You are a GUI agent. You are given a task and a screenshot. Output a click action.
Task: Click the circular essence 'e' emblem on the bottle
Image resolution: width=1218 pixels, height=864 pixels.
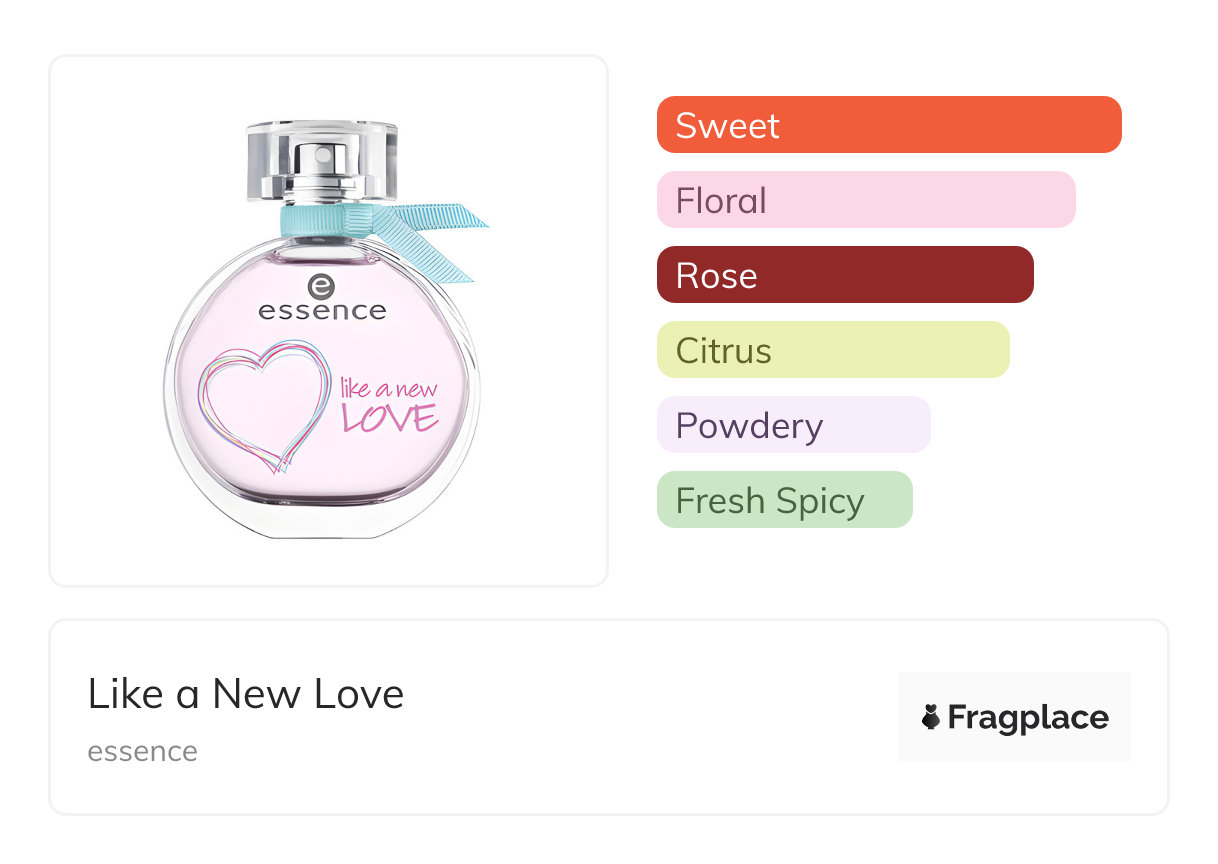pyautogui.click(x=321, y=285)
